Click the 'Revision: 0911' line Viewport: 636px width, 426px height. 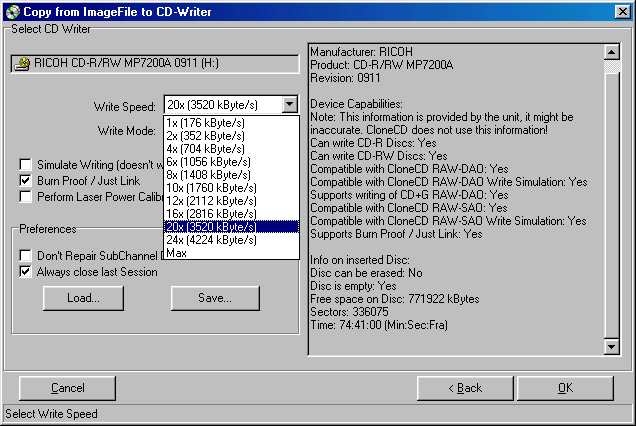point(345,78)
